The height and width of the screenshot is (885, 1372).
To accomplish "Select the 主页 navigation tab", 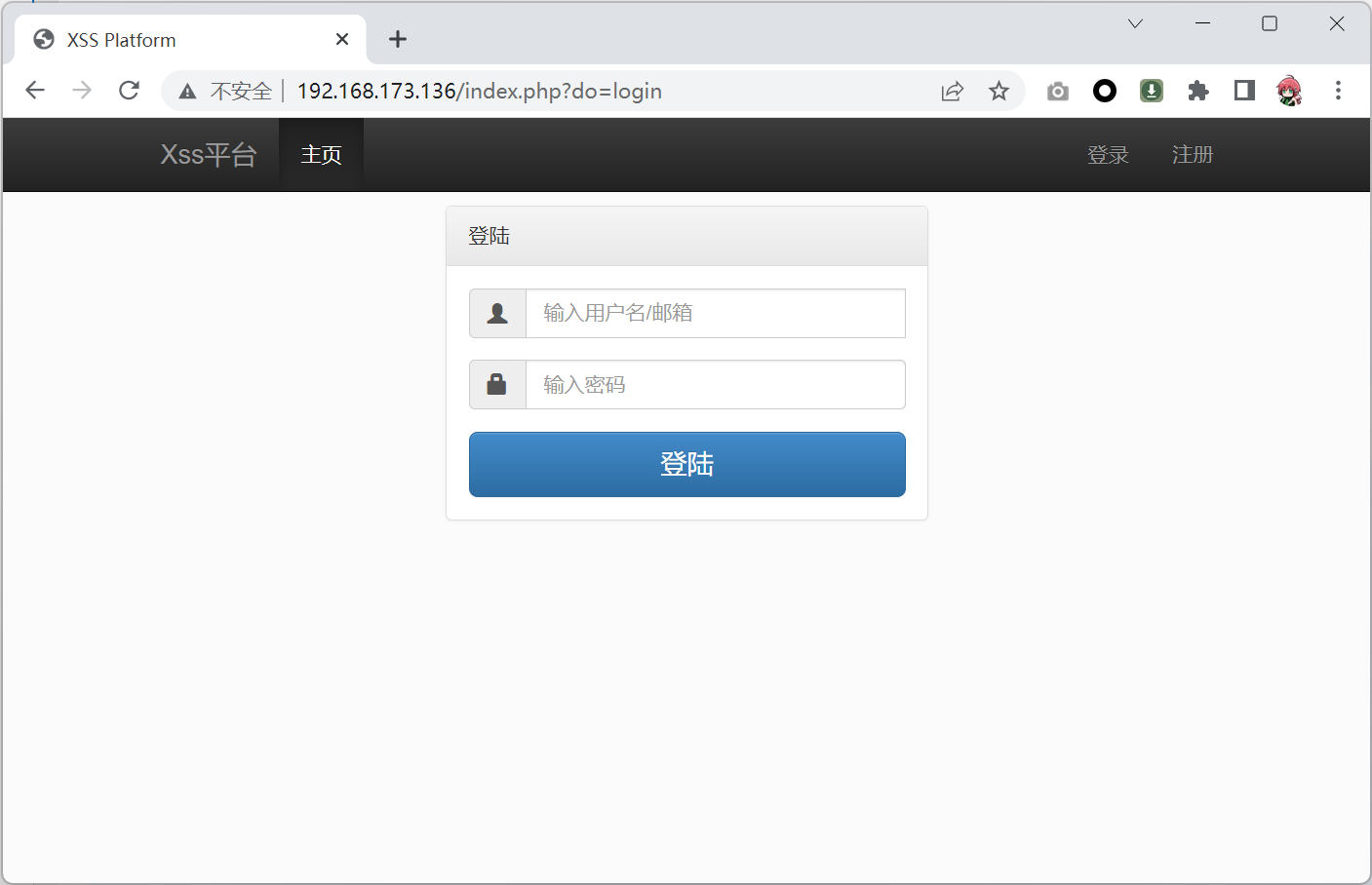I will click(321, 155).
